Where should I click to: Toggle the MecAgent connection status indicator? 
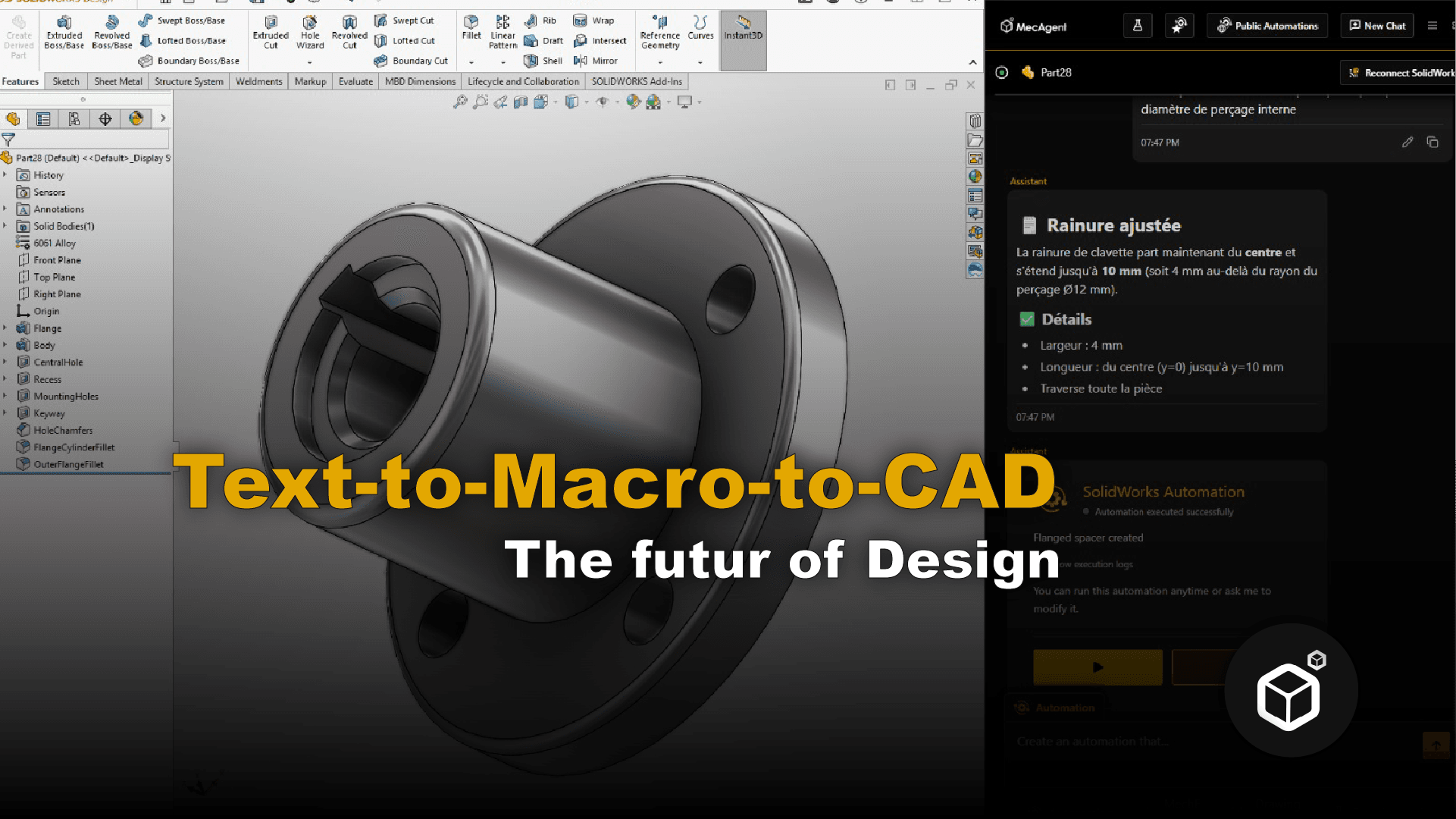pyautogui.click(x=1002, y=73)
